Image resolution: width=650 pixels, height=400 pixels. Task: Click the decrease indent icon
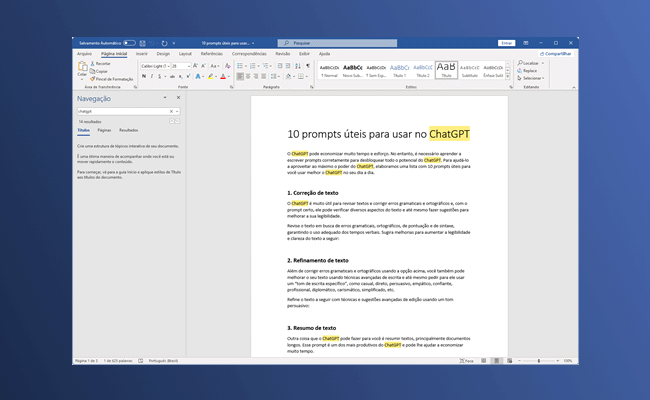click(280, 66)
